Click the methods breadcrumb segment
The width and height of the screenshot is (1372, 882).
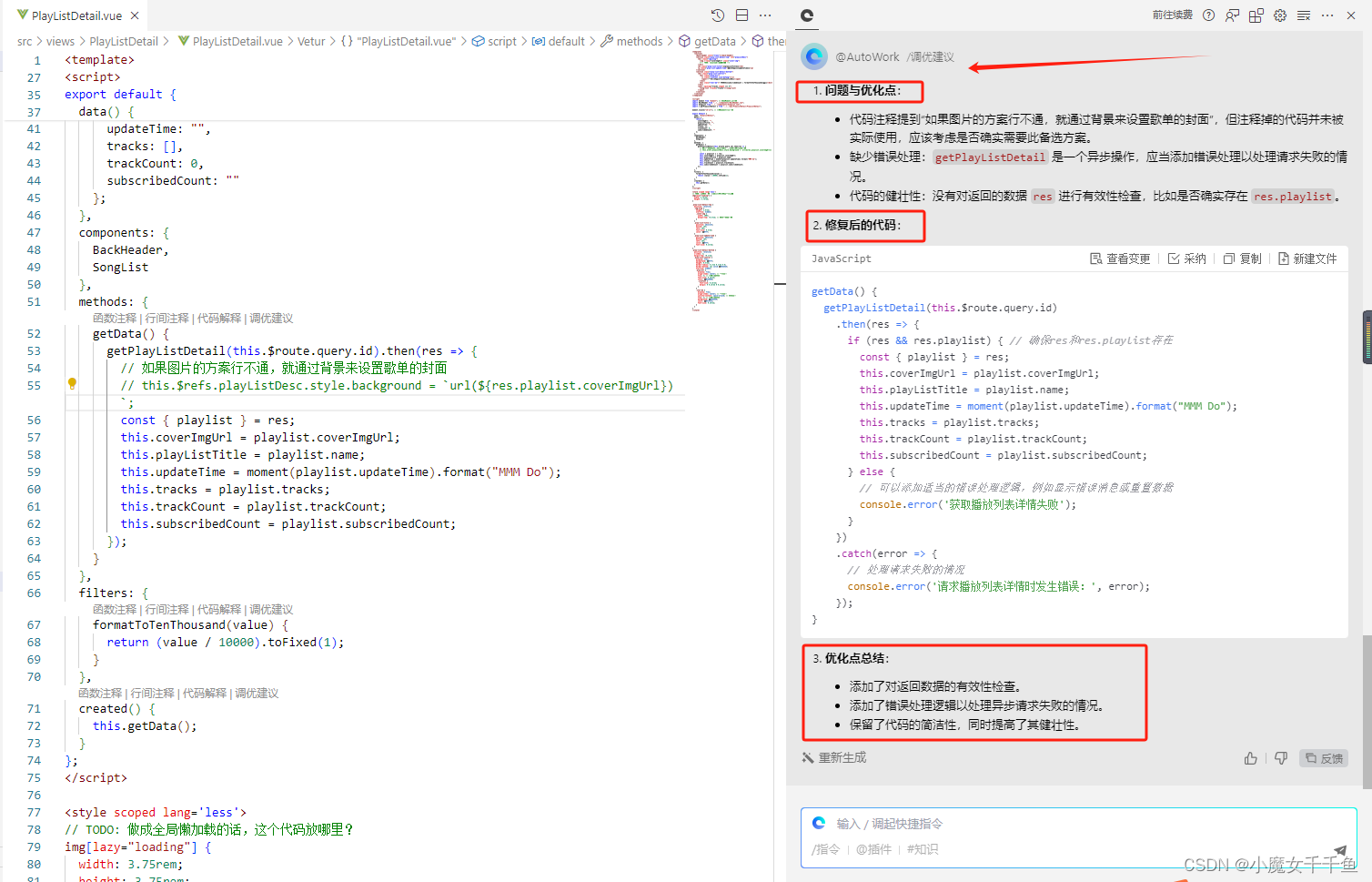point(631,41)
